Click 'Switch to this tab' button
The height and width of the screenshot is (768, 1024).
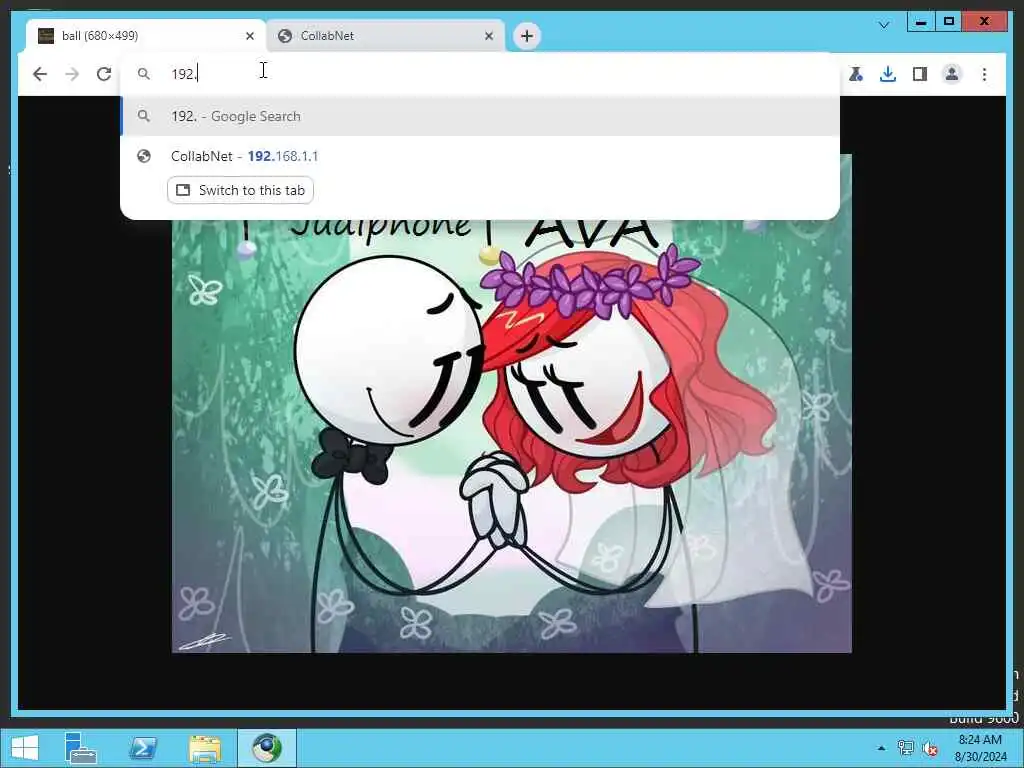[x=240, y=190]
